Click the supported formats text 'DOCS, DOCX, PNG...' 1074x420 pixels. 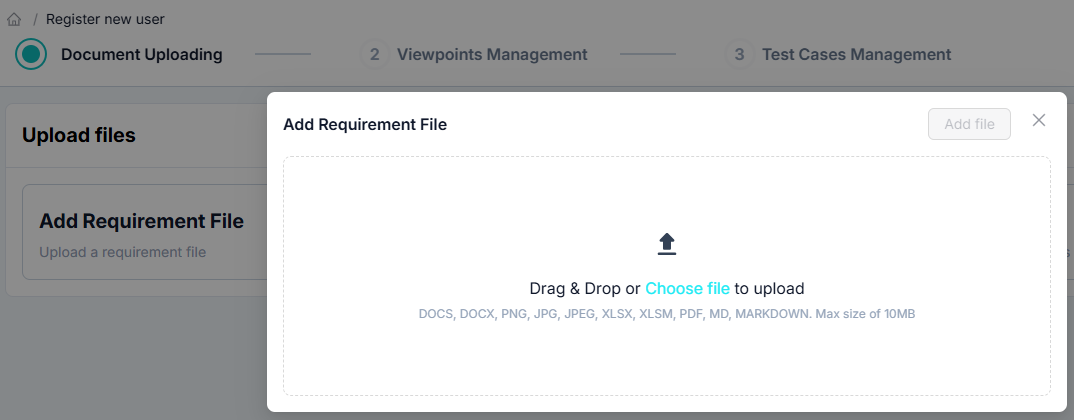tap(666, 314)
